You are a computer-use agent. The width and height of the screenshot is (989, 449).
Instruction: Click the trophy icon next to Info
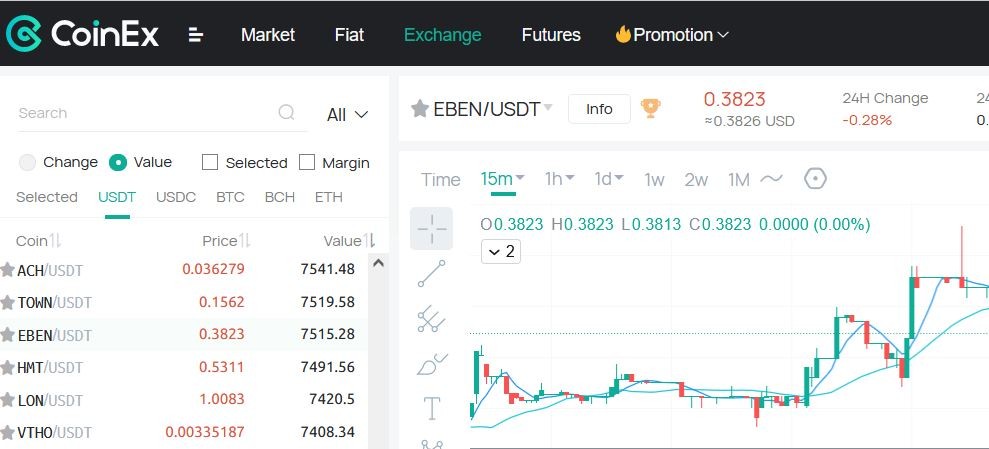coord(650,108)
